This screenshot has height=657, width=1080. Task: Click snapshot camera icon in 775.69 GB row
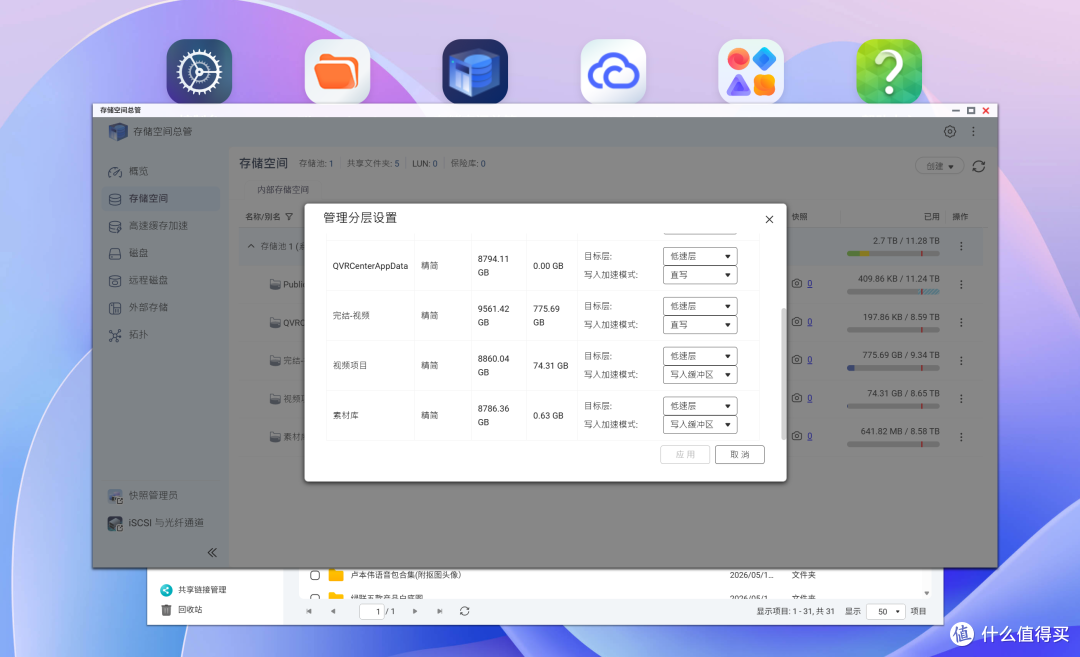pyautogui.click(x=797, y=359)
